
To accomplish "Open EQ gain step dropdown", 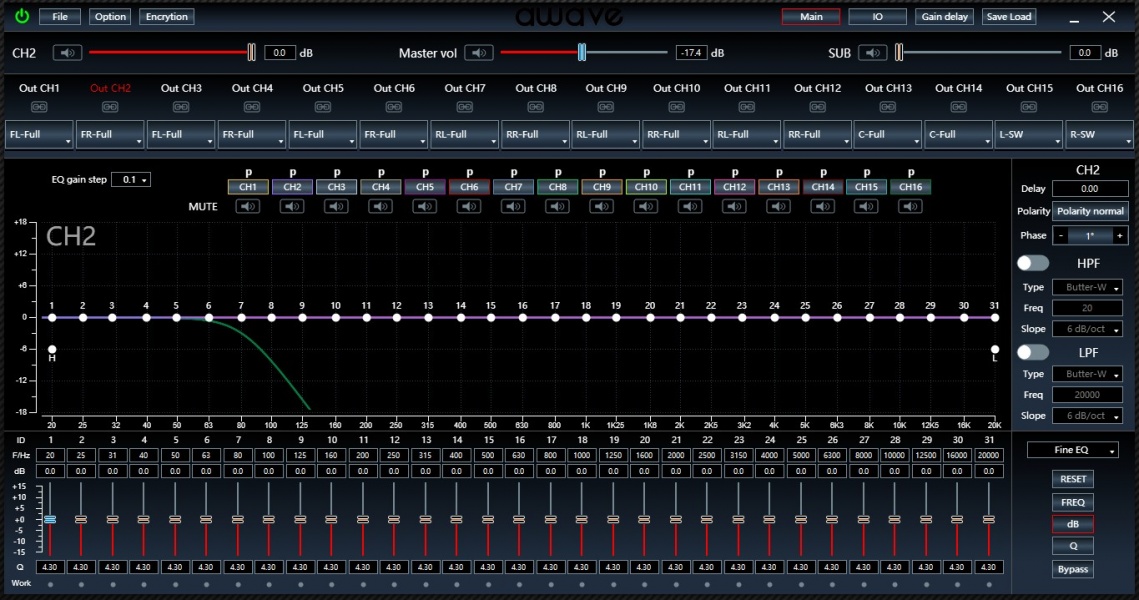I will [131, 179].
